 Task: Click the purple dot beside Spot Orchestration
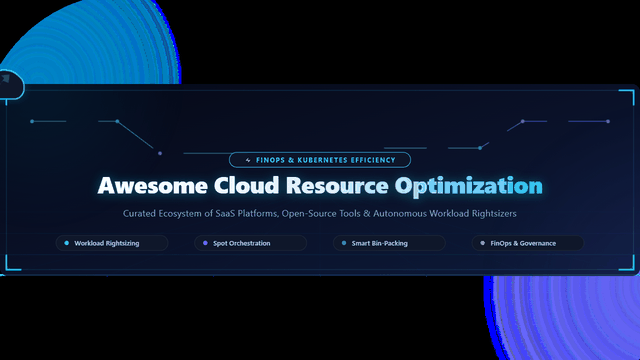click(x=205, y=243)
